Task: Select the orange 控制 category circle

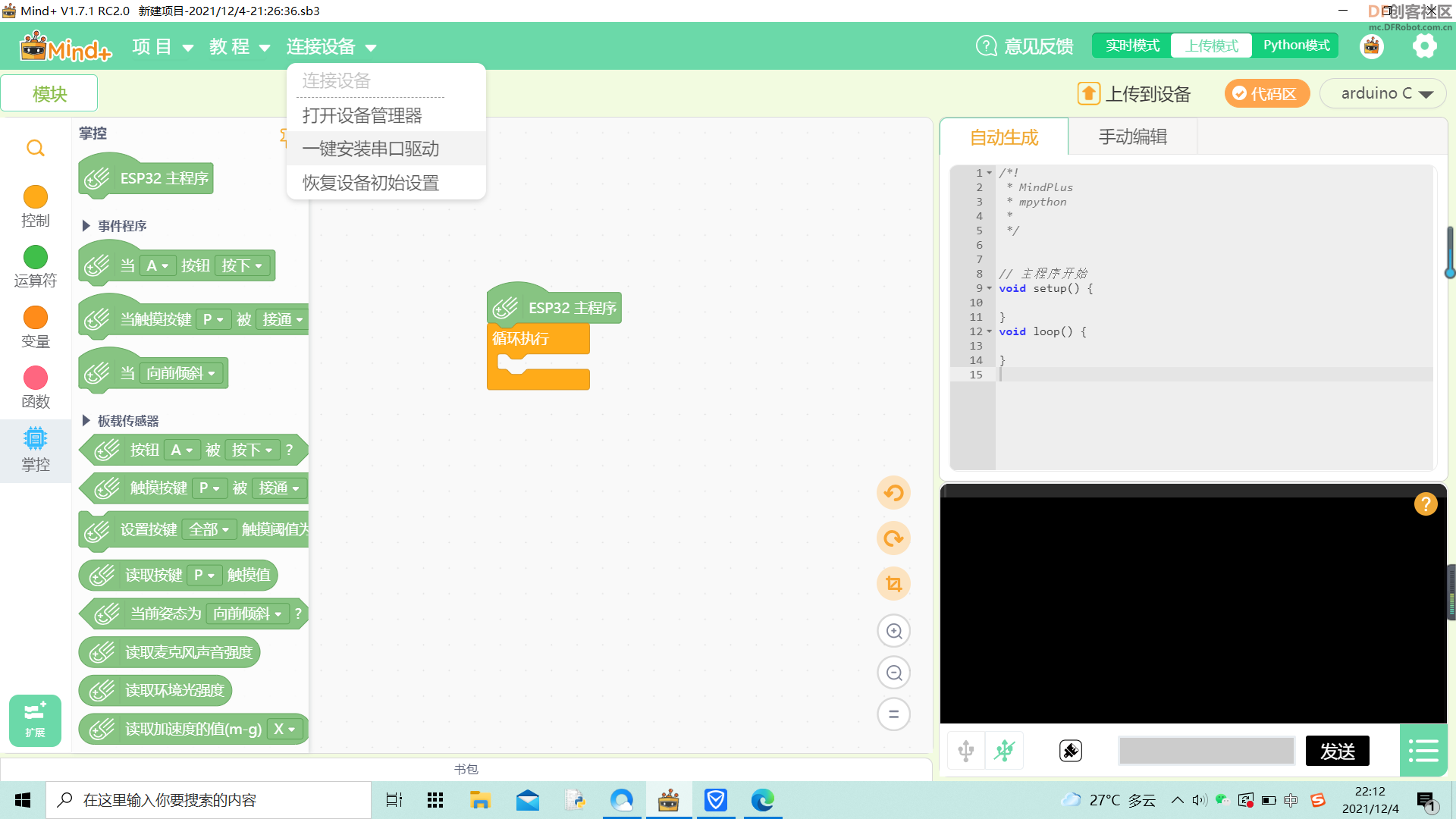Action: pyautogui.click(x=35, y=196)
